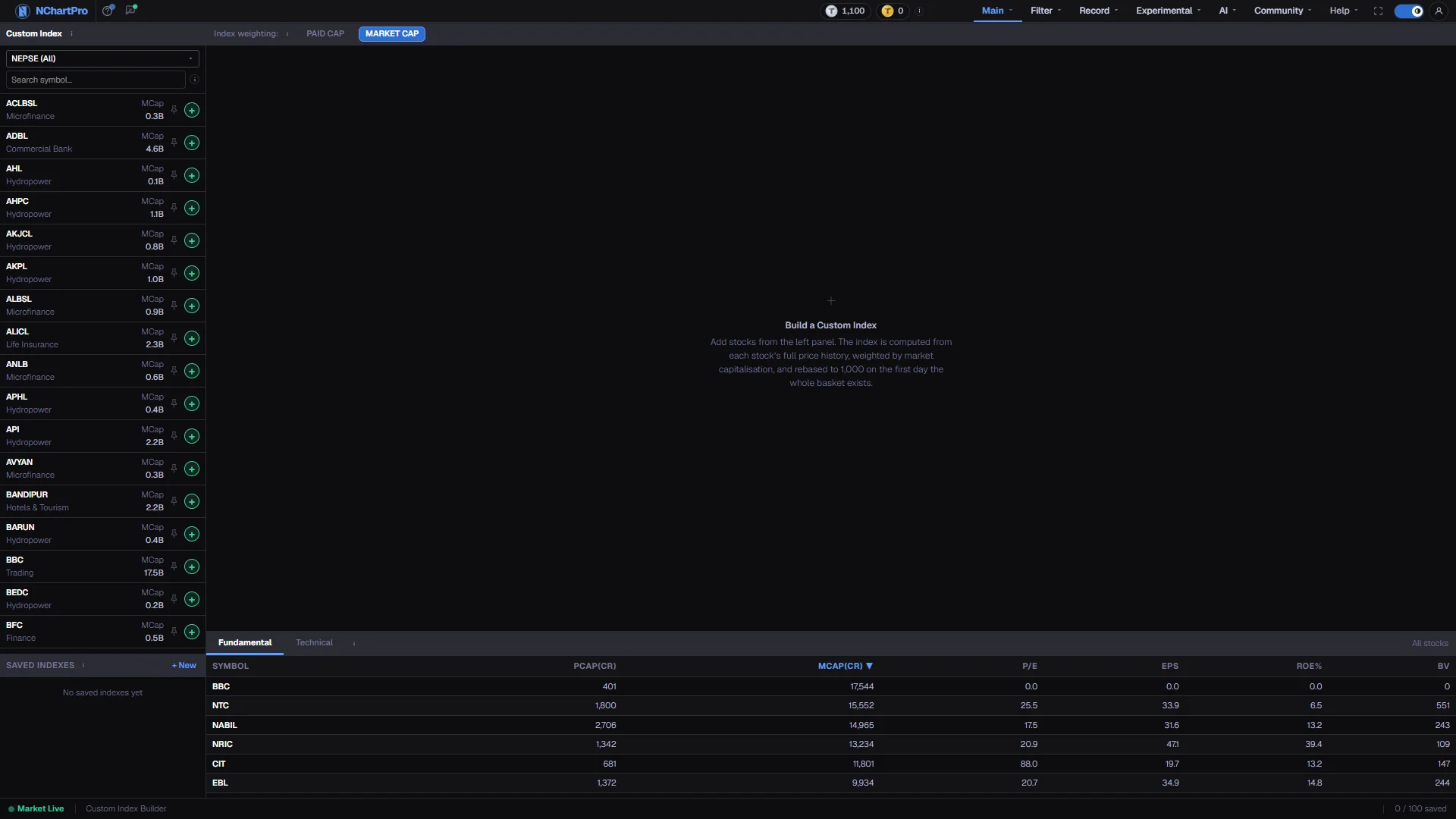
Task: Expand the Filter menu
Action: point(1045,11)
